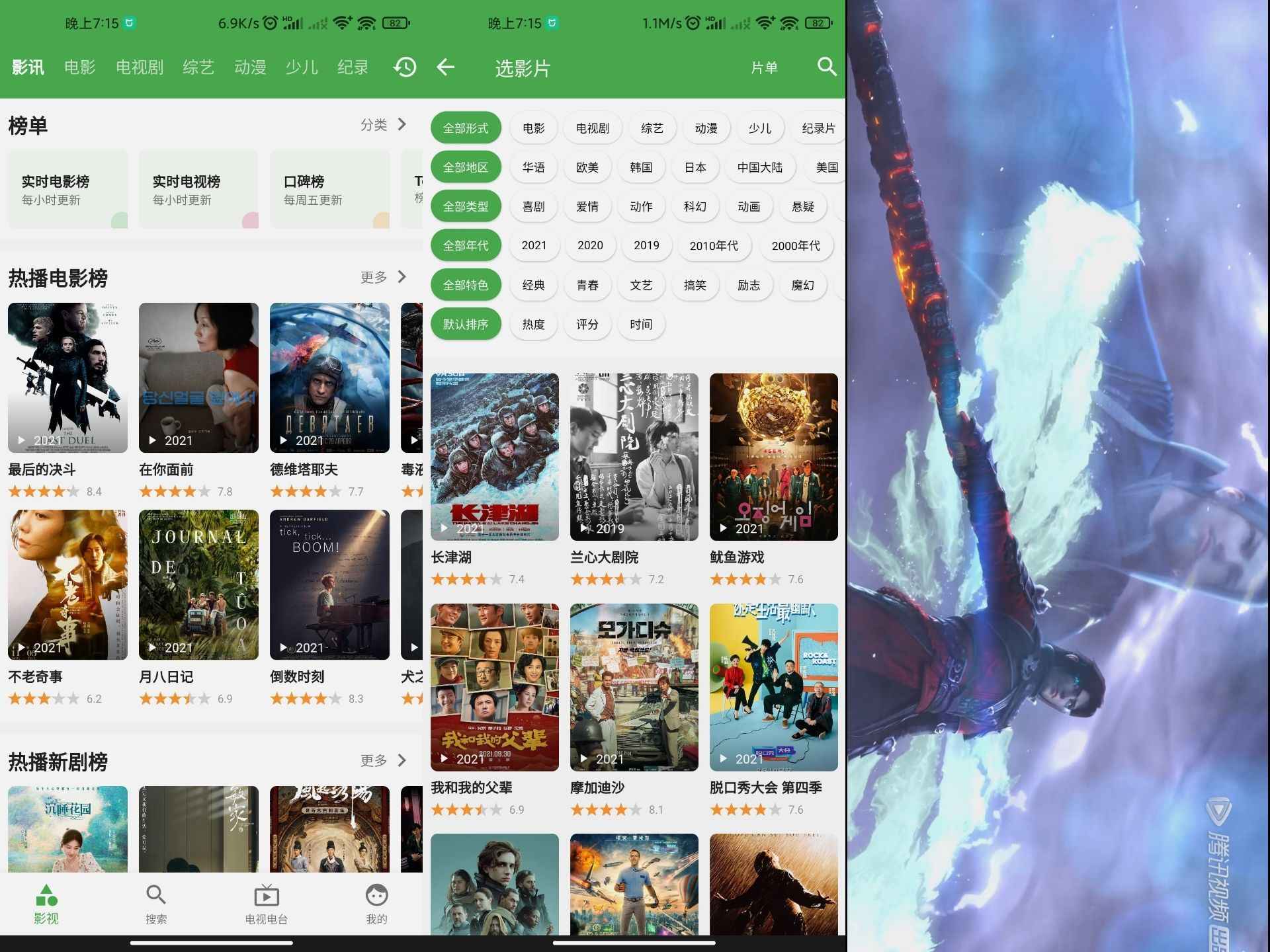The width and height of the screenshot is (1270, 952).
Task: Open watch history clock icon
Action: pyautogui.click(x=405, y=67)
